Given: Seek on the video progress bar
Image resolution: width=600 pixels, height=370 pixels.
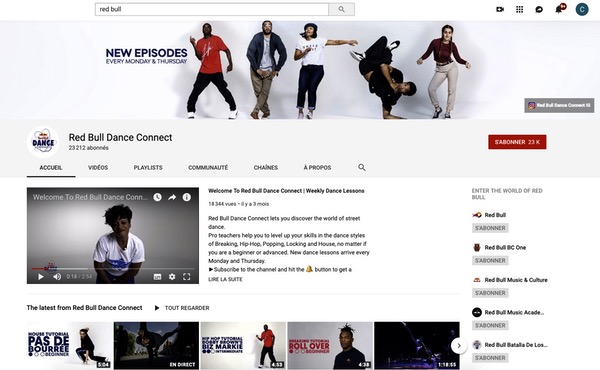Looking at the screenshot, I should 113,269.
